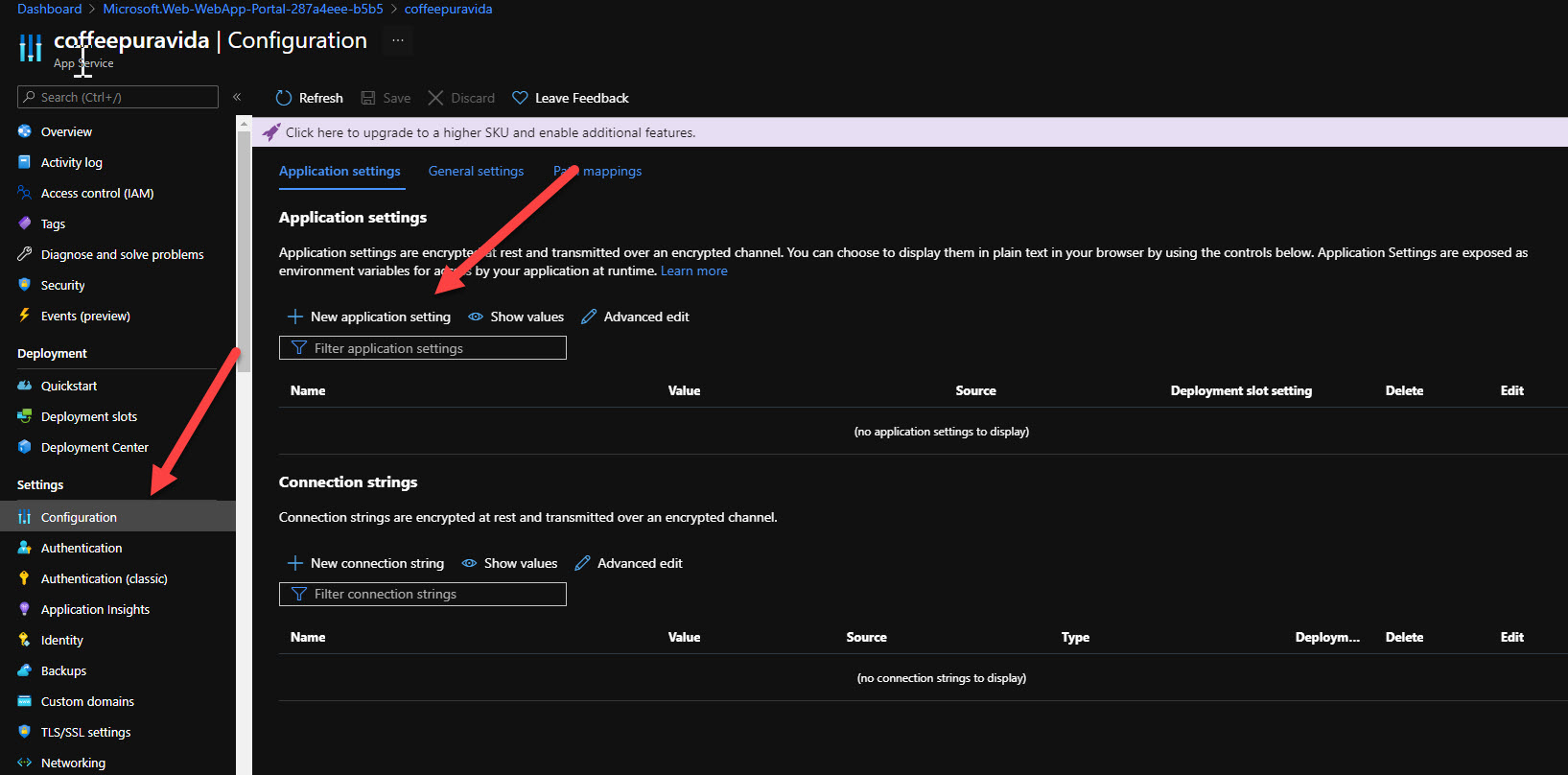Click the sidebar vertical scrollbar

(x=244, y=249)
